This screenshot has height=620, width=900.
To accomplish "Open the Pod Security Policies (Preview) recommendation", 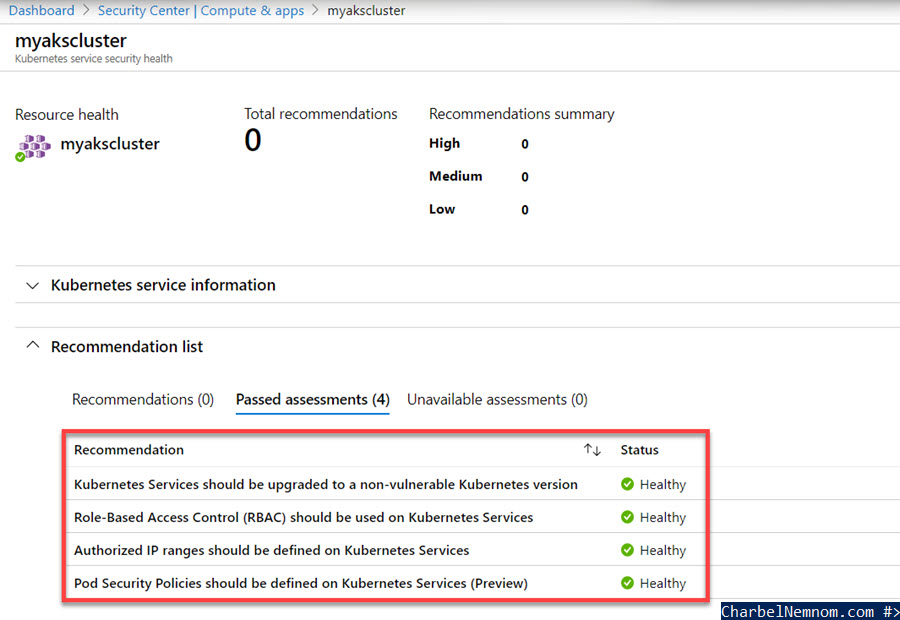I will coord(301,583).
